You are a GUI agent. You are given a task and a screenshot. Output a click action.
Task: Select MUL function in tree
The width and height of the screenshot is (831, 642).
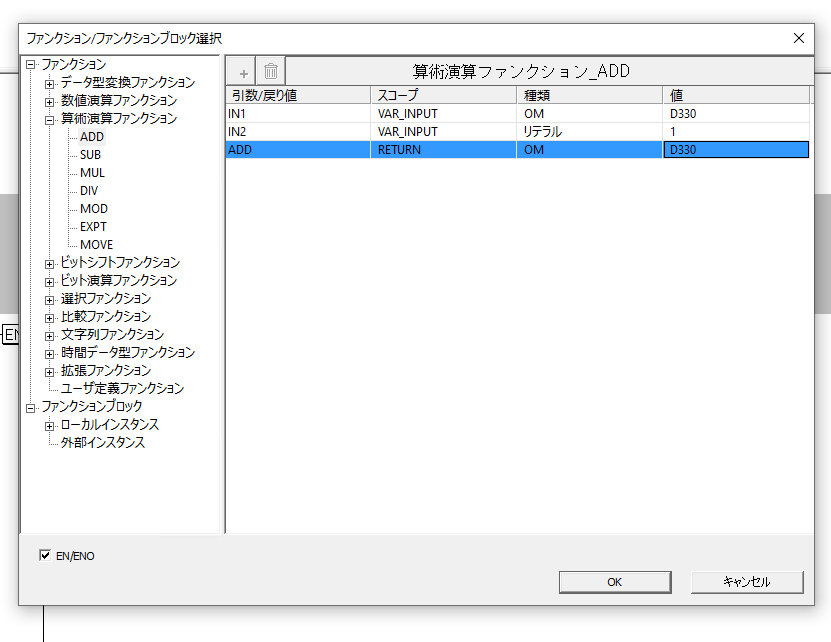92,173
